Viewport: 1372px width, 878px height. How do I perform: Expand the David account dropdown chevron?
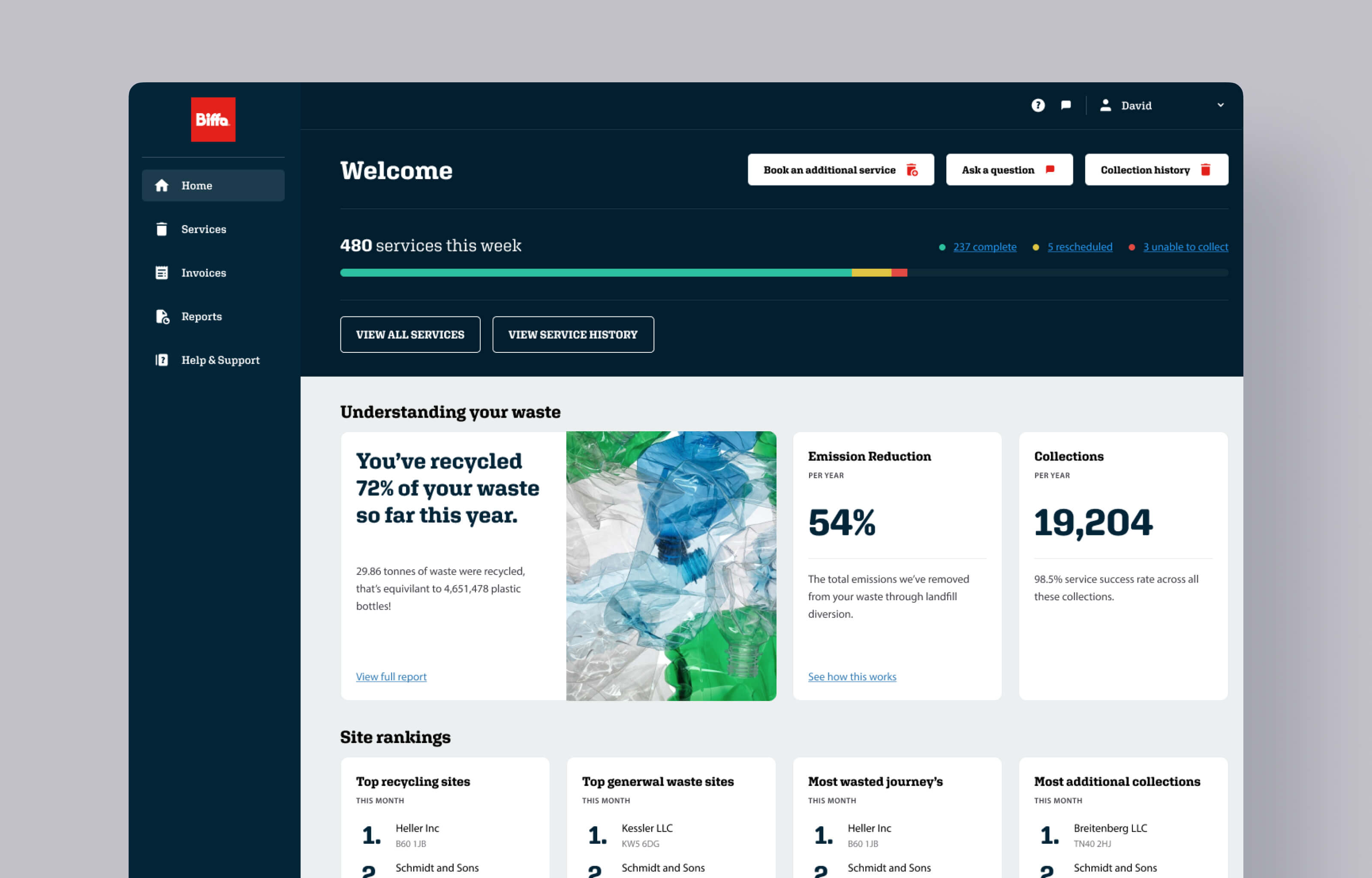[1220, 105]
